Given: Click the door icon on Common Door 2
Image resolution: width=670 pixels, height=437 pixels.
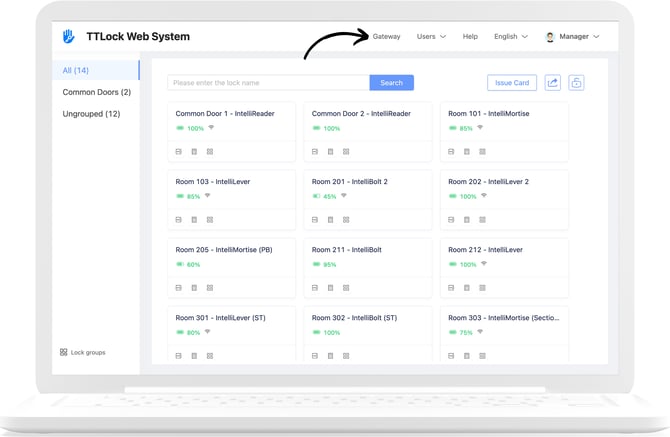Looking at the screenshot, I should pyautogui.click(x=330, y=152).
